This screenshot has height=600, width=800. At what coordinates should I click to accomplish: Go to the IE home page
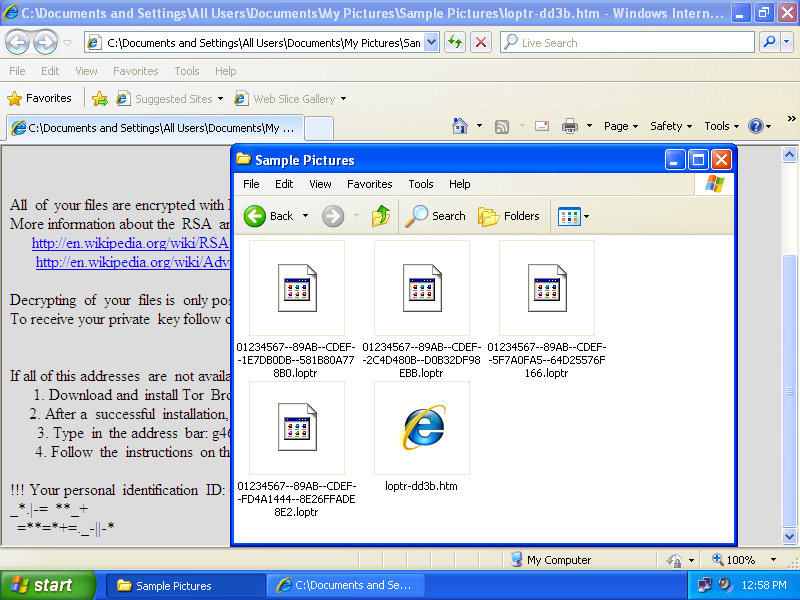point(460,126)
